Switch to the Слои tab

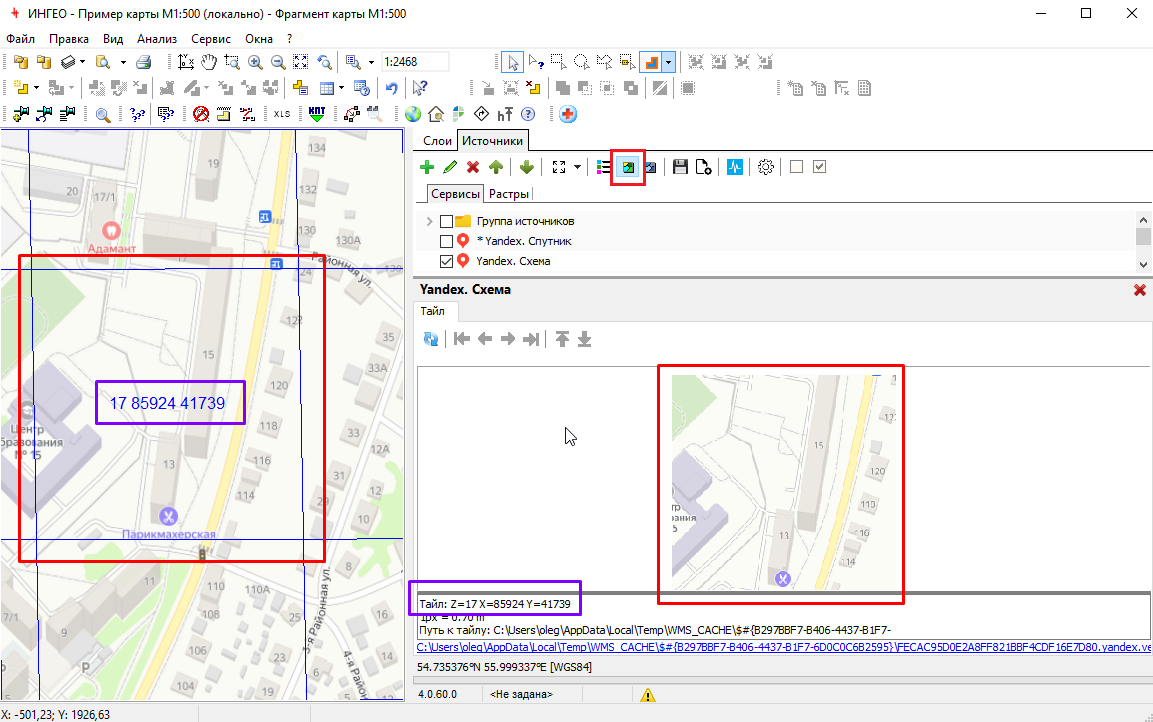[438, 141]
